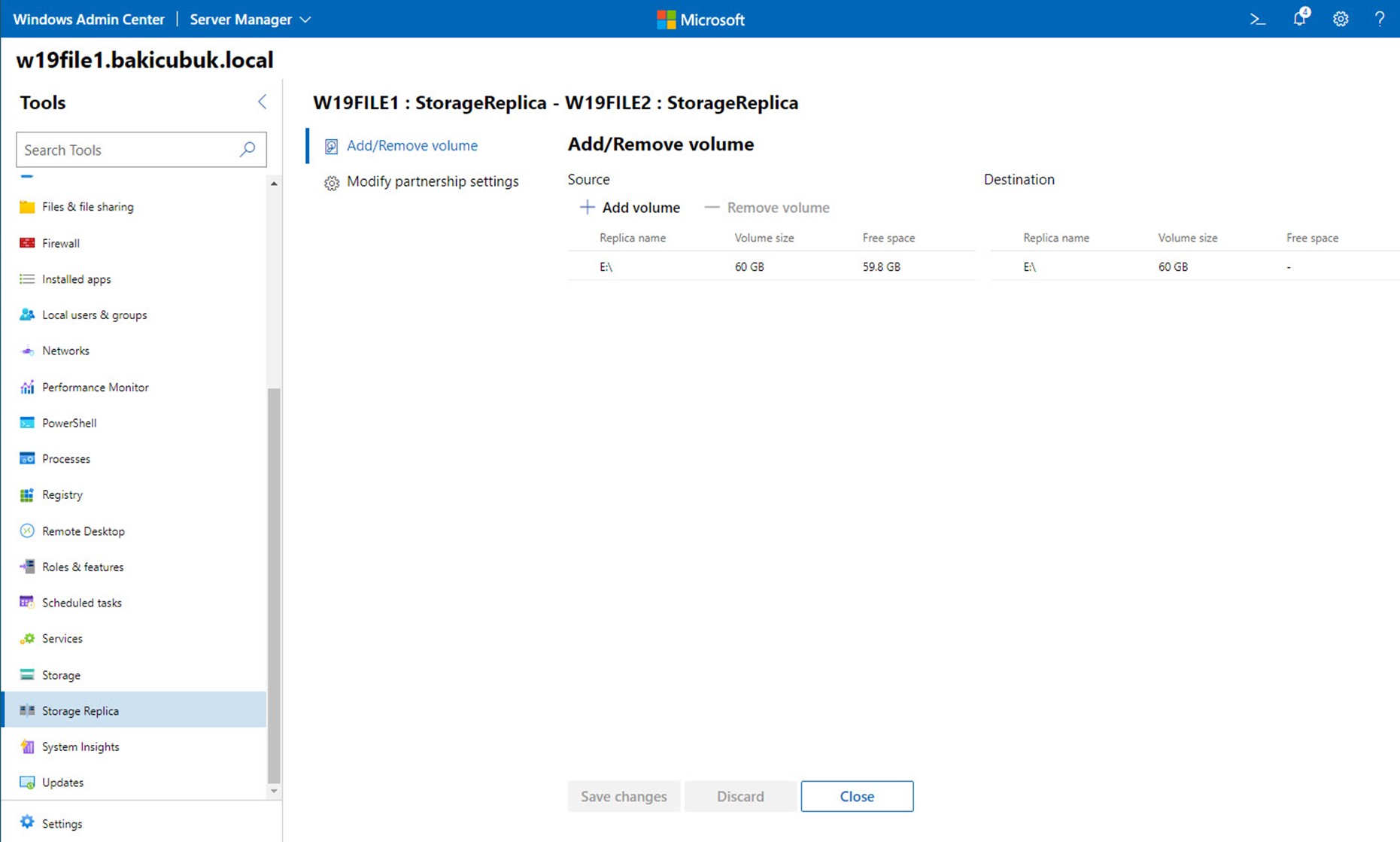The height and width of the screenshot is (842, 1400).
Task: Click Add volume button
Action: (630, 207)
